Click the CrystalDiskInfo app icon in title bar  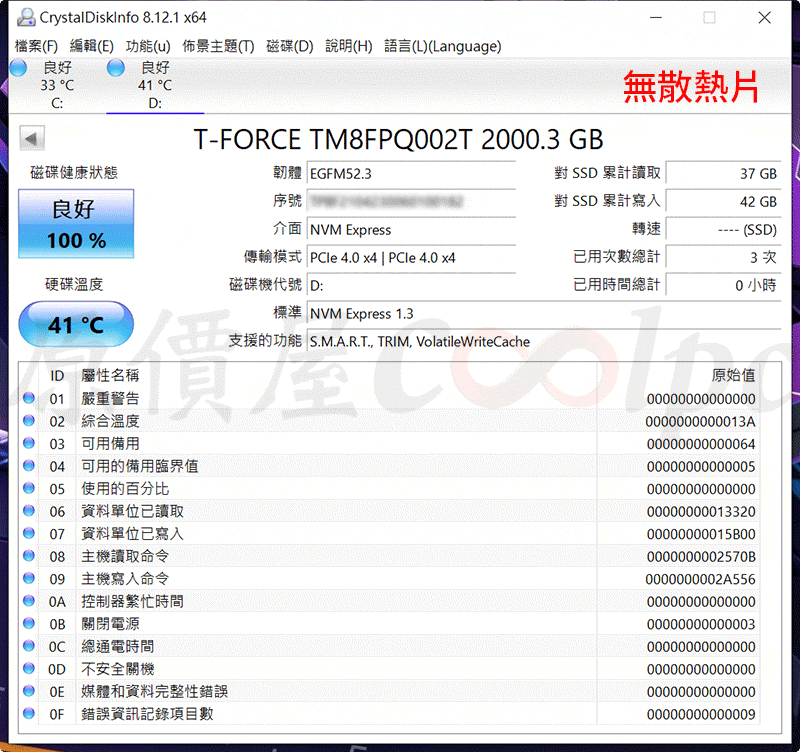pos(26,17)
